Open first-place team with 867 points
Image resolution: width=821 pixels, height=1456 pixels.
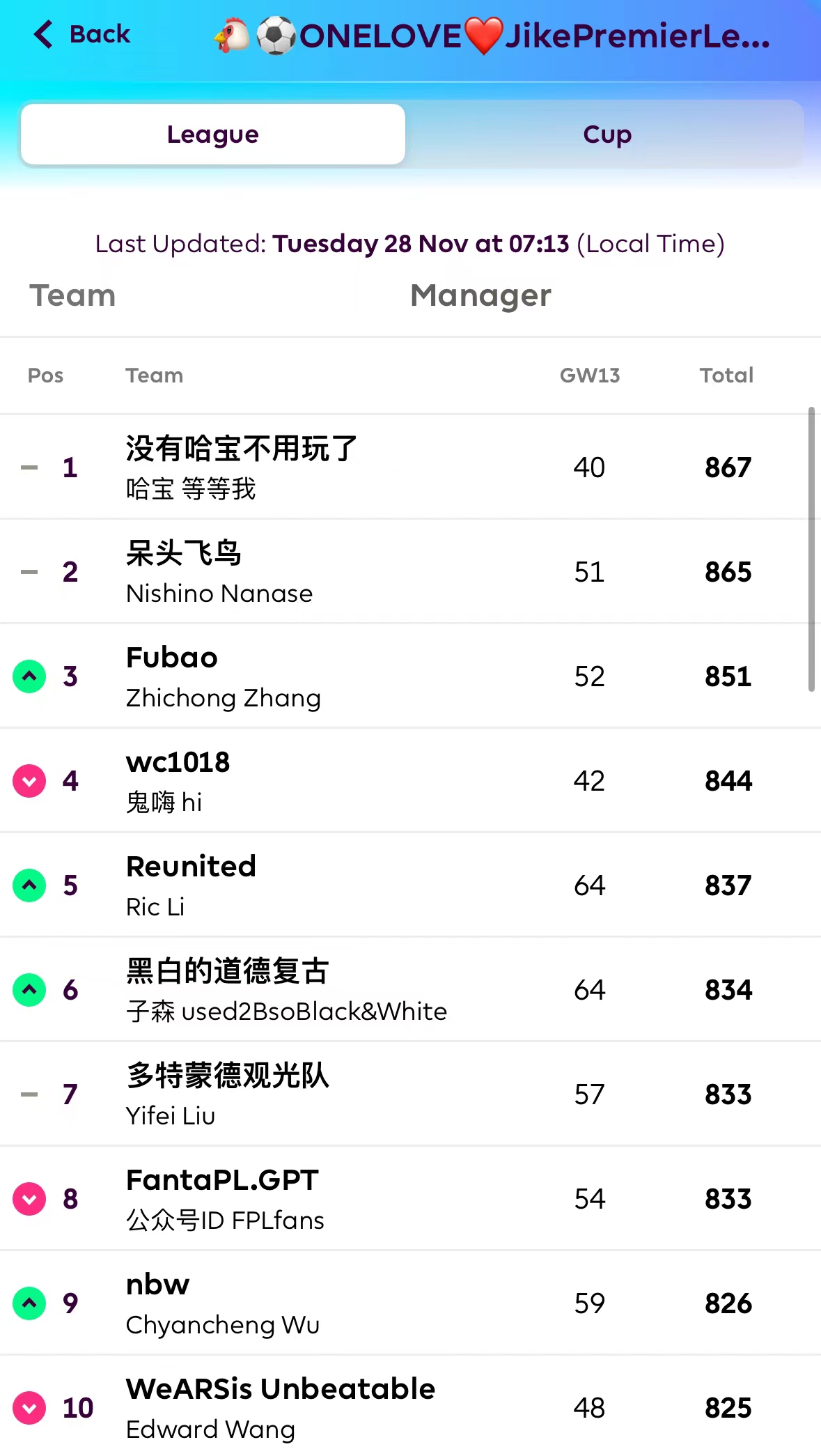[241, 449]
